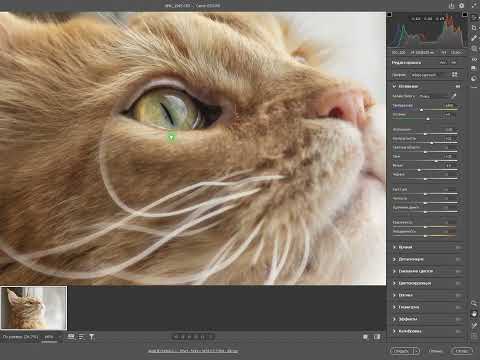Viewport: 480px width, 360px height.
Task: Select the Red Eye removal tool
Action: click(474, 59)
